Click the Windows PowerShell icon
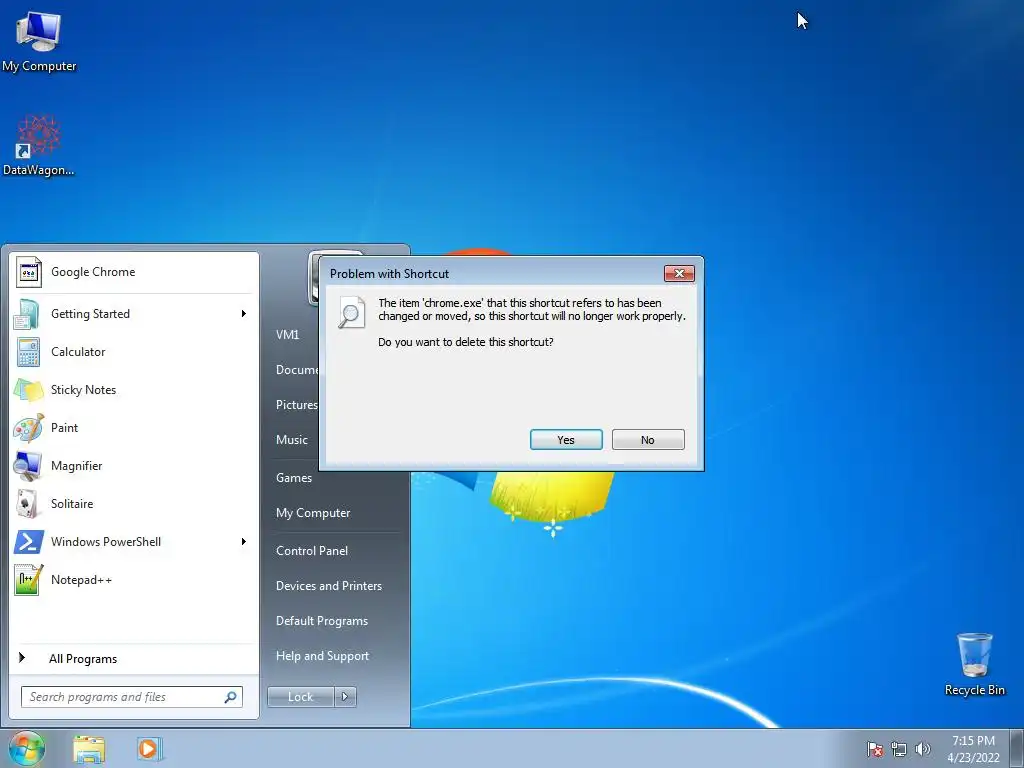1024x768 pixels. click(x=29, y=541)
